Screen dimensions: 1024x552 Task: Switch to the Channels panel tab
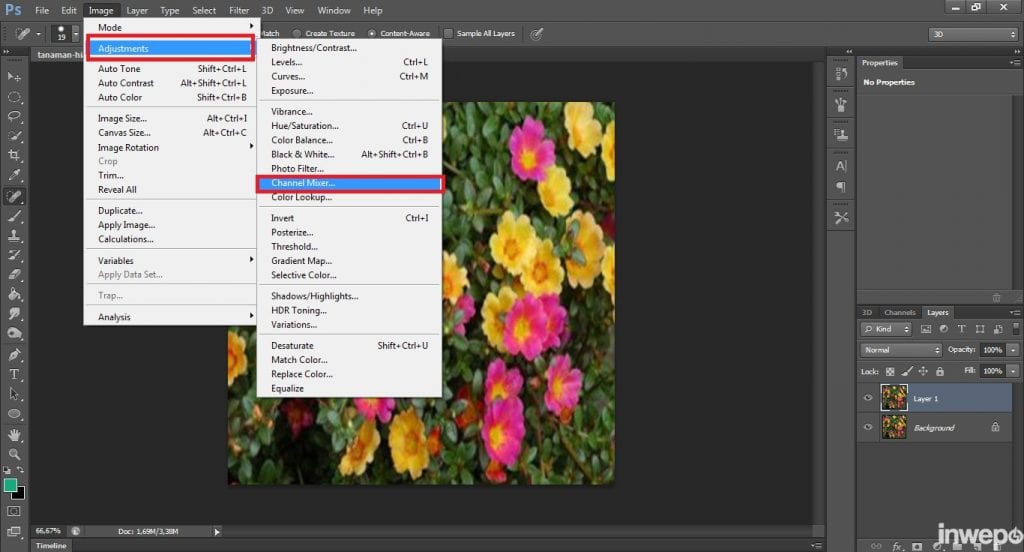point(899,312)
